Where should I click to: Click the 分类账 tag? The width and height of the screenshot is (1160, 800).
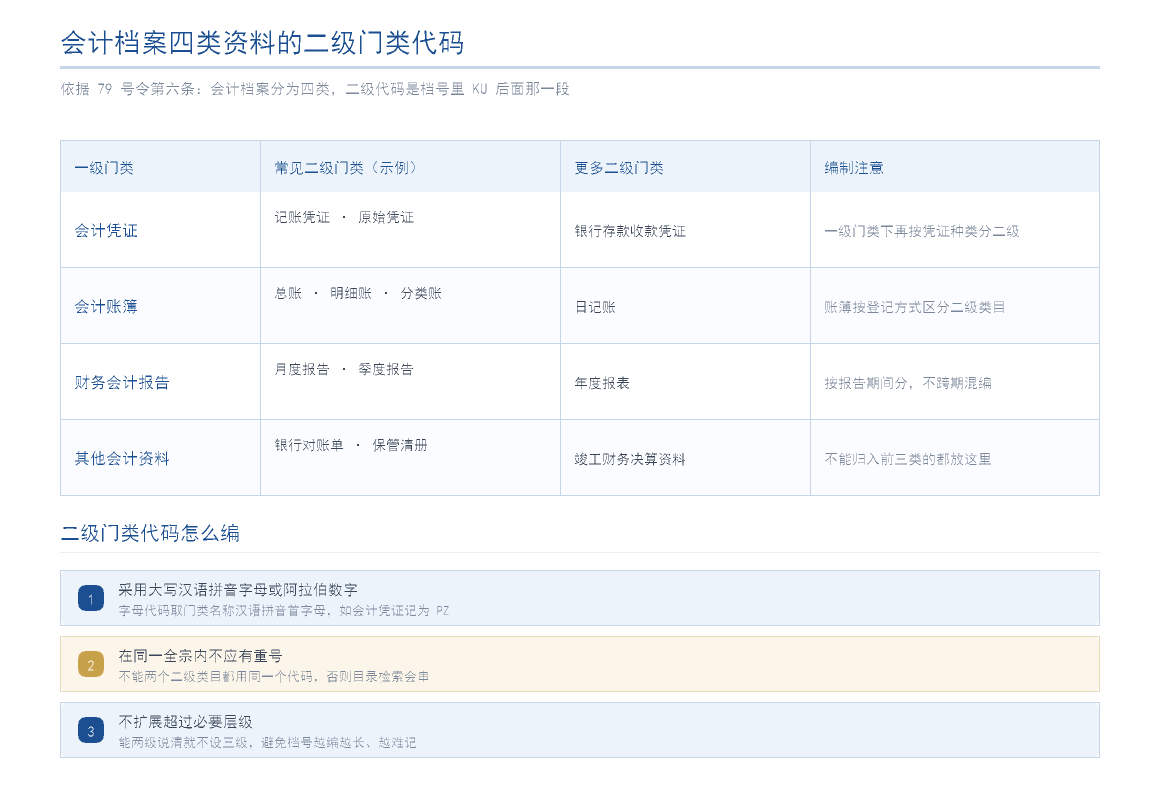(421, 294)
